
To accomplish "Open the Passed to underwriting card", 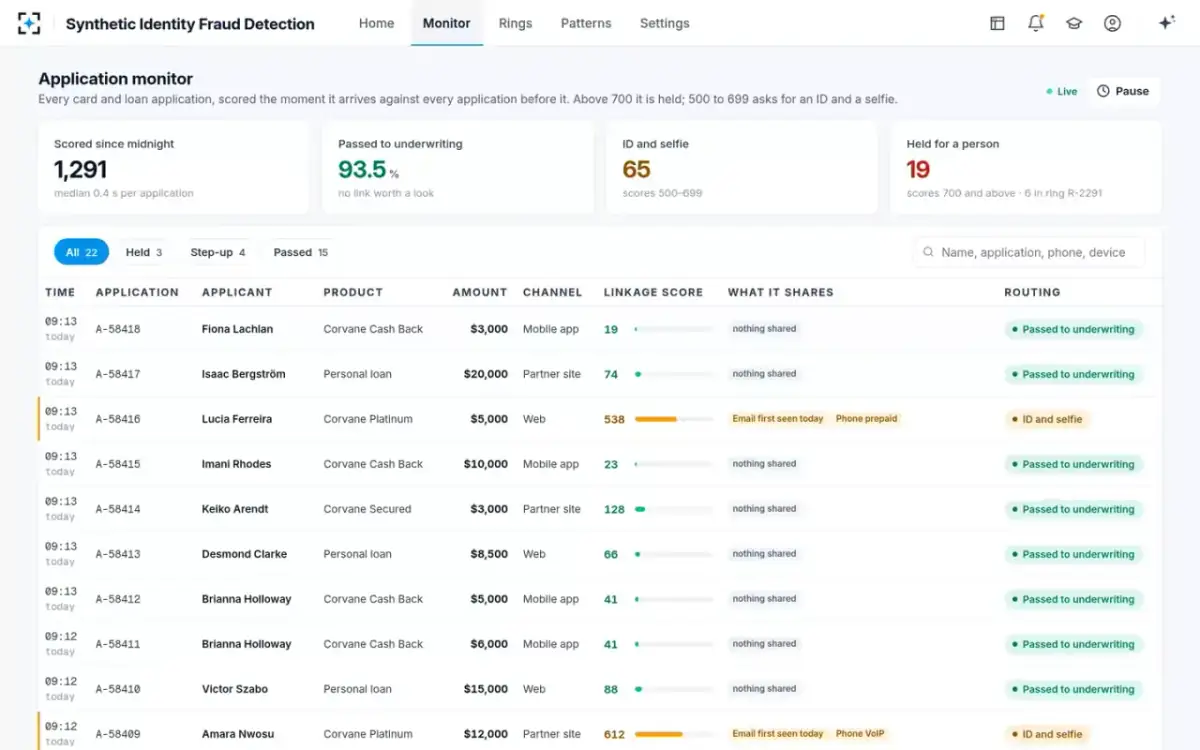I will [x=457, y=168].
